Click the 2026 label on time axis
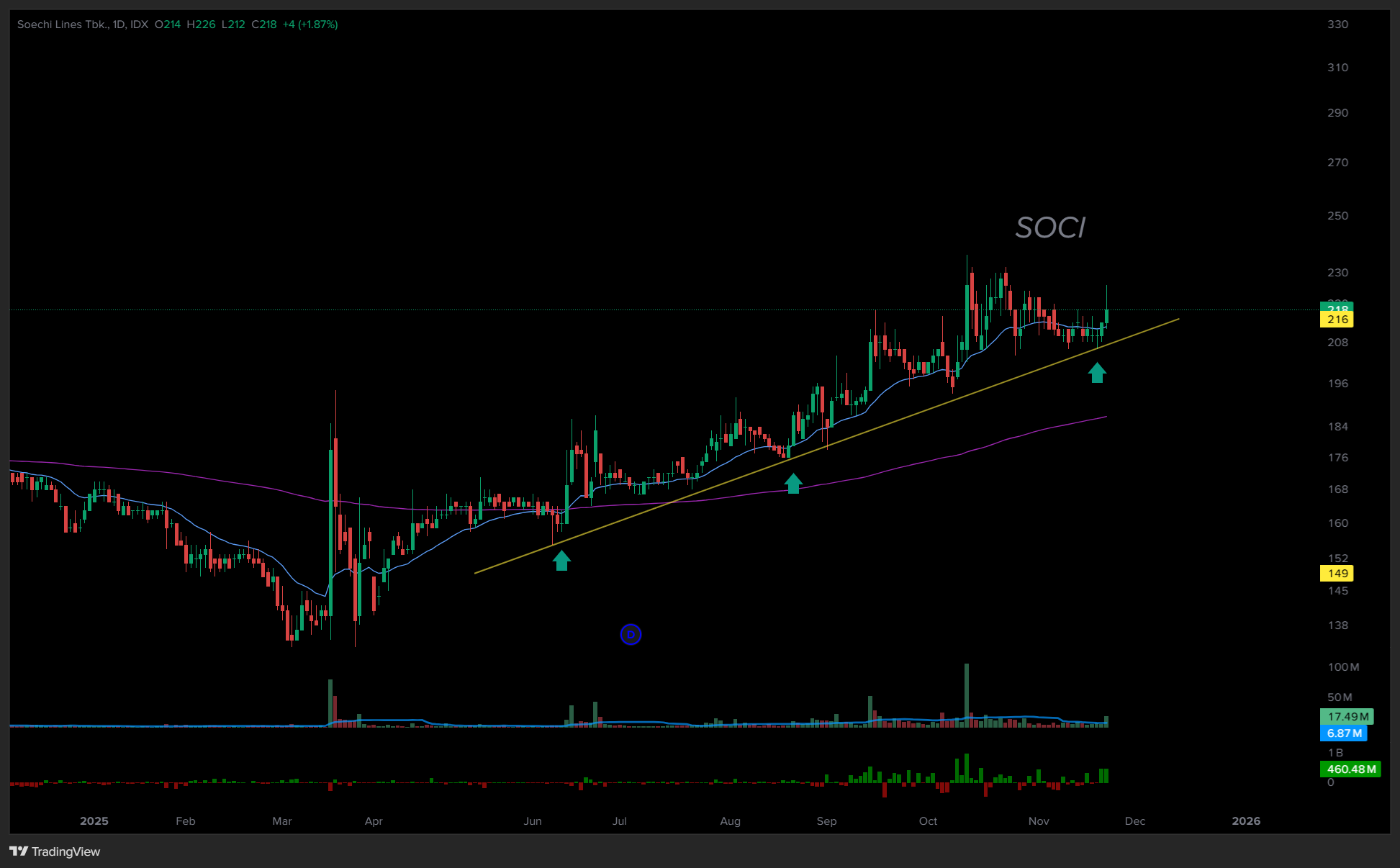 [1246, 821]
